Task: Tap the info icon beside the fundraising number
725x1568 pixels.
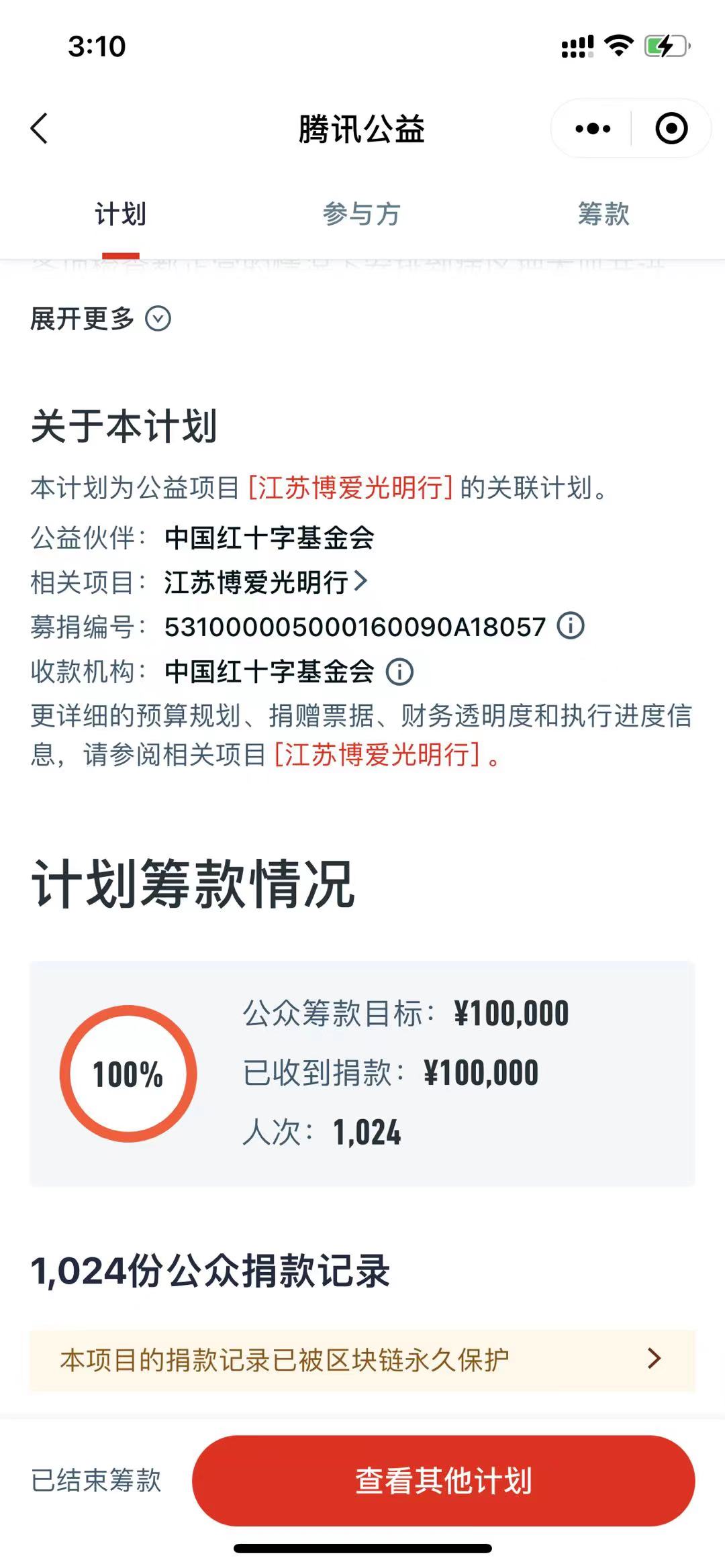Action: pos(571,626)
